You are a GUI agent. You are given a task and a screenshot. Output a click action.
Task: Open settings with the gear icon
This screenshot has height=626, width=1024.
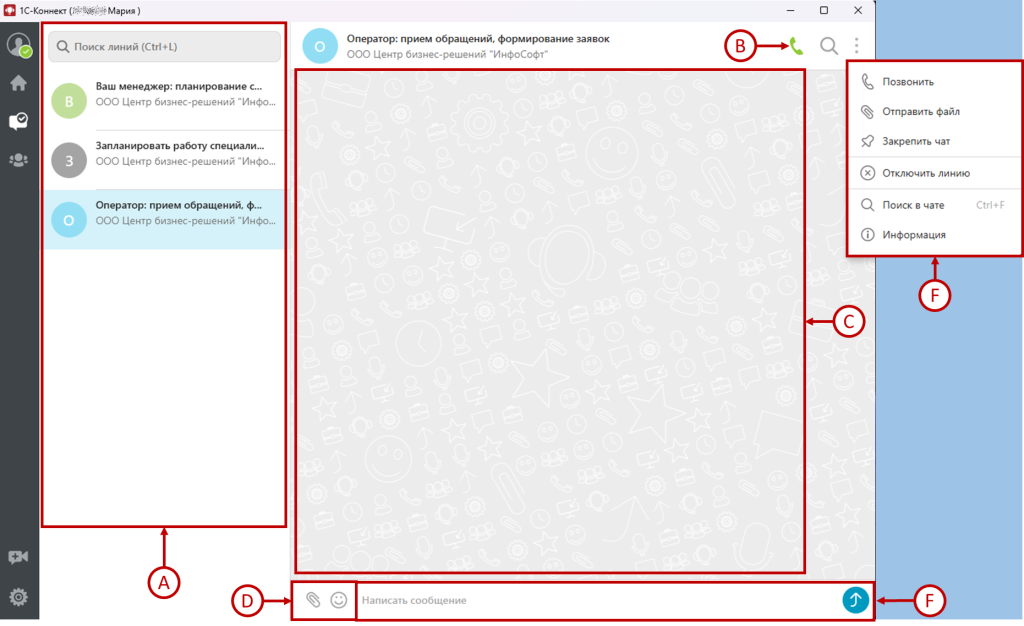pyautogui.click(x=18, y=597)
